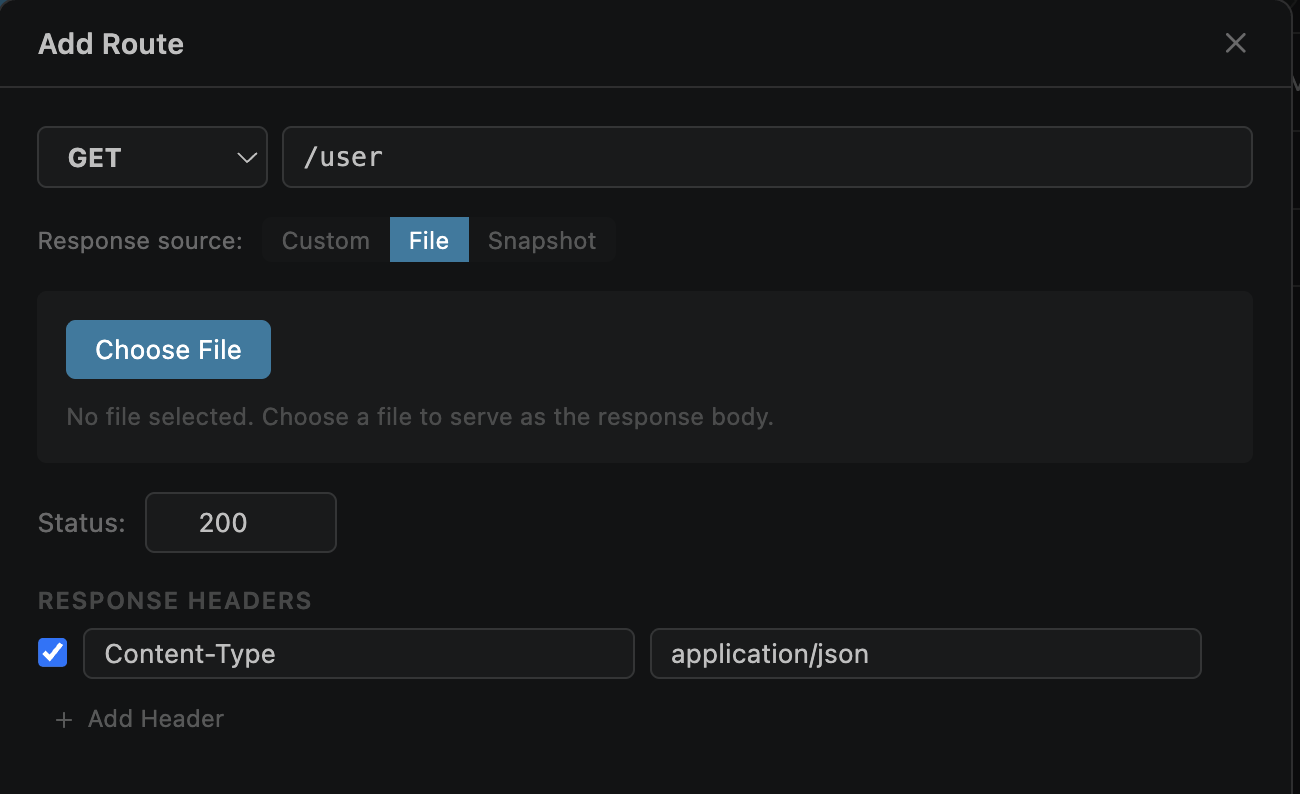Close the Add Route dialog
This screenshot has height=794, width=1300.
1236,43
